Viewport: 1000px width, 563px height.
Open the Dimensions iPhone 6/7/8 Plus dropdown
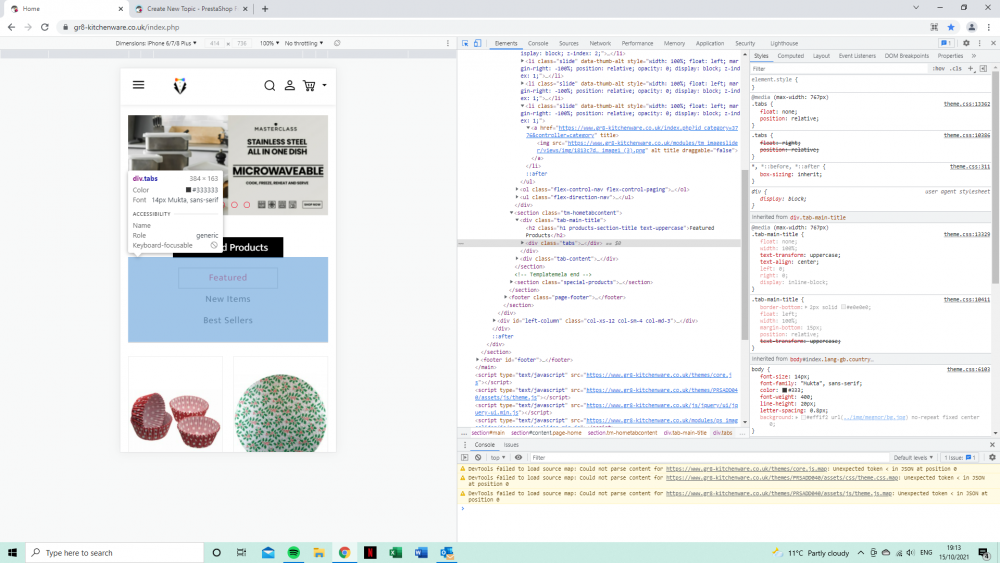pyautogui.click(x=155, y=44)
